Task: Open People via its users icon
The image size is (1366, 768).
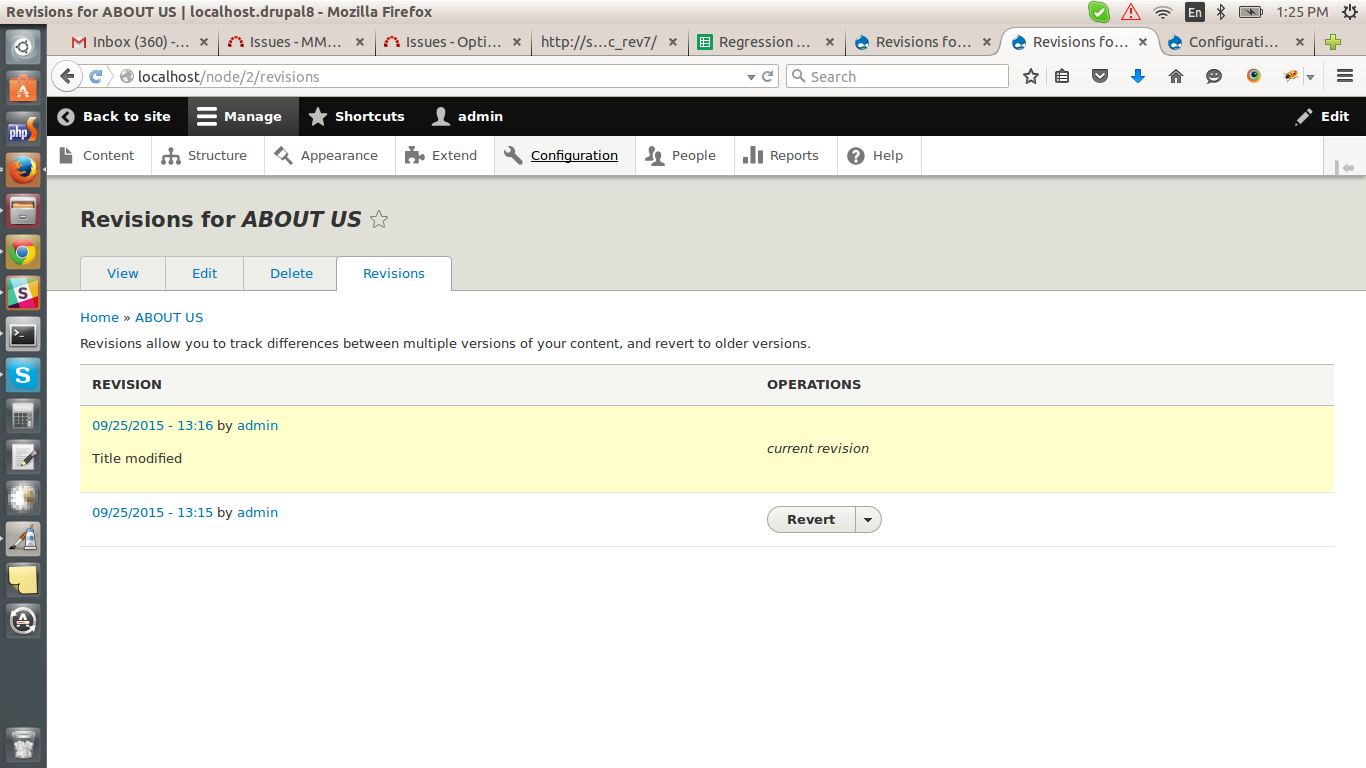Action: coord(655,155)
